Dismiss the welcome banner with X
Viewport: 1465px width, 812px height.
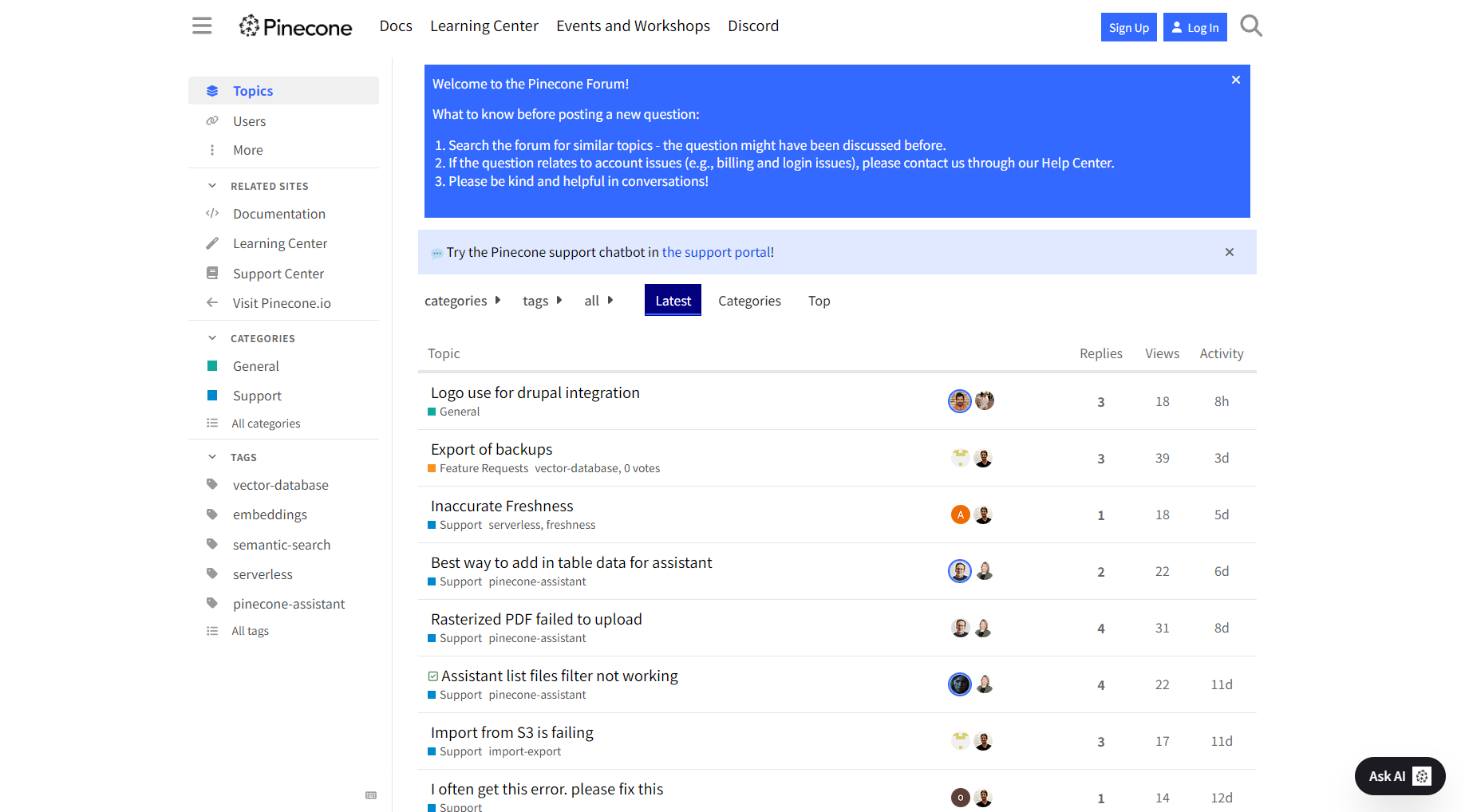pos(1235,80)
